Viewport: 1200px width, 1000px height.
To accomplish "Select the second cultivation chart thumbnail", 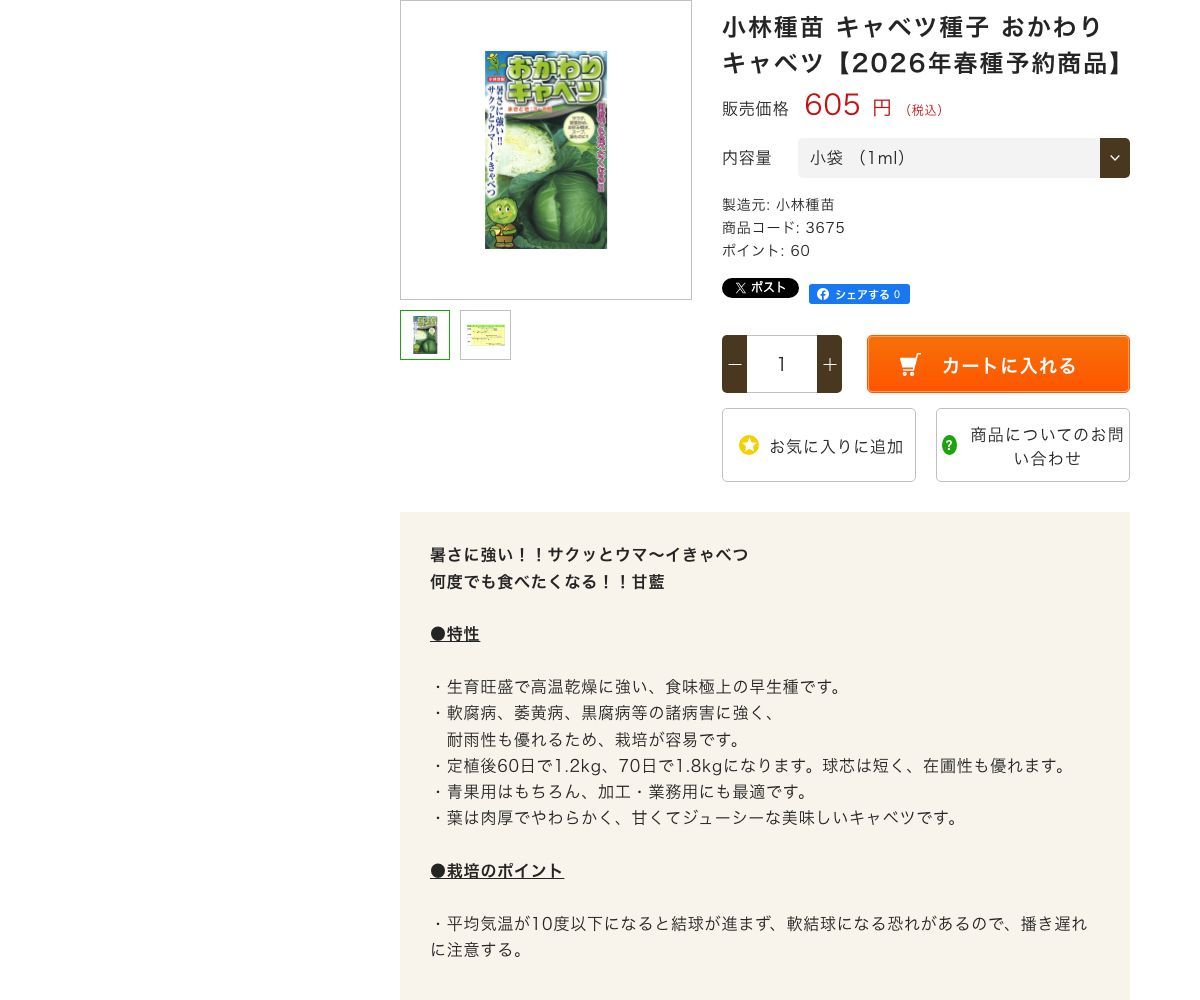I will 485,335.
